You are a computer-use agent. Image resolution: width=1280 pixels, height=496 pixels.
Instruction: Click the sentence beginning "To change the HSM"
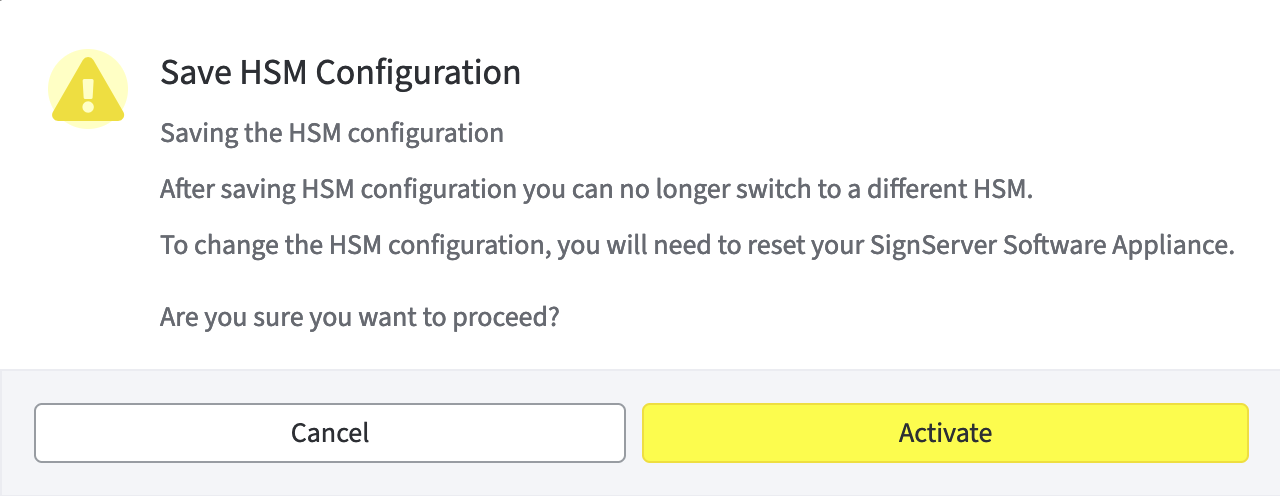[x=697, y=245]
